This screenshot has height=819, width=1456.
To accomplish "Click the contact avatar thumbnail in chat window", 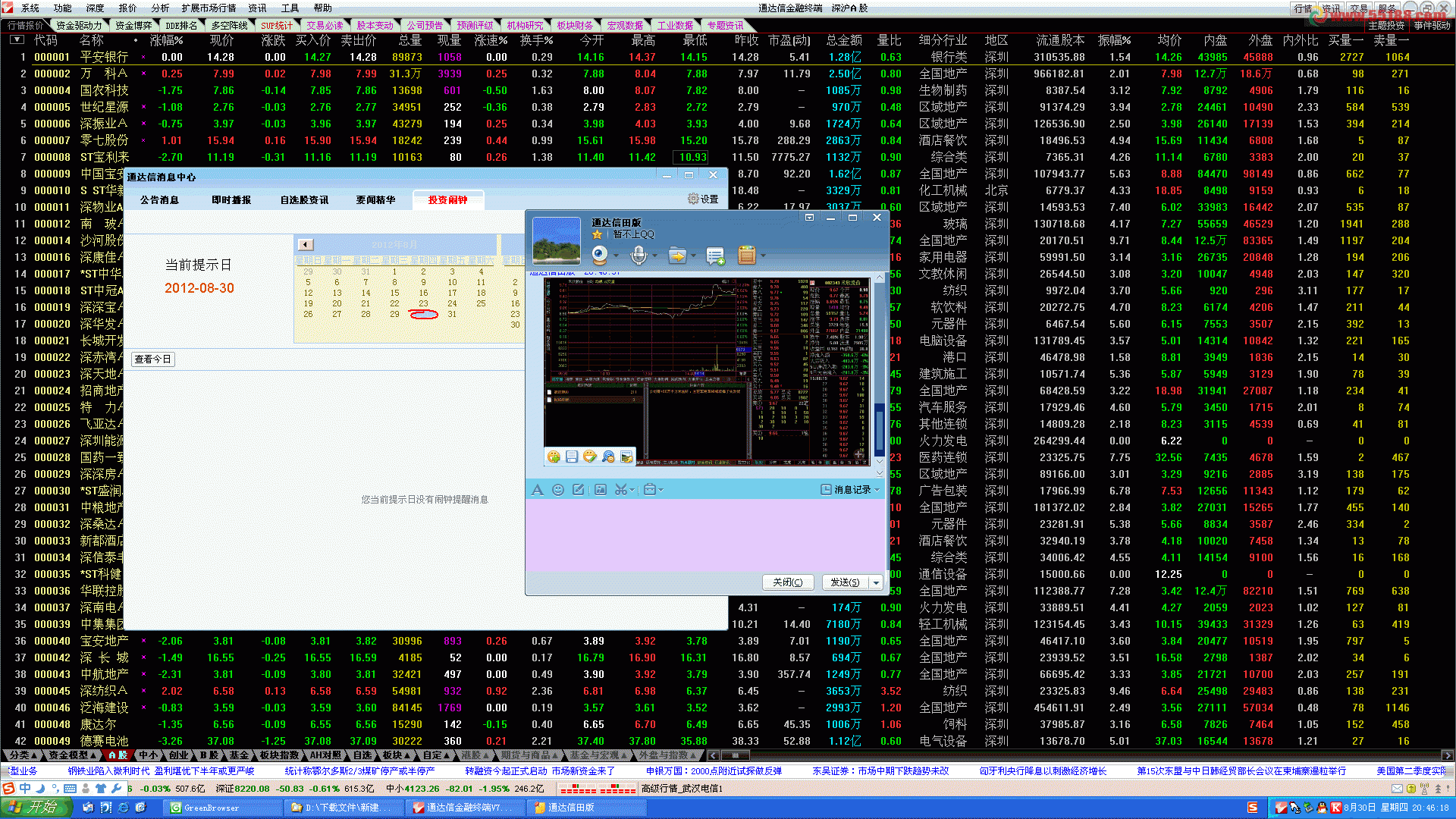I will coord(557,240).
